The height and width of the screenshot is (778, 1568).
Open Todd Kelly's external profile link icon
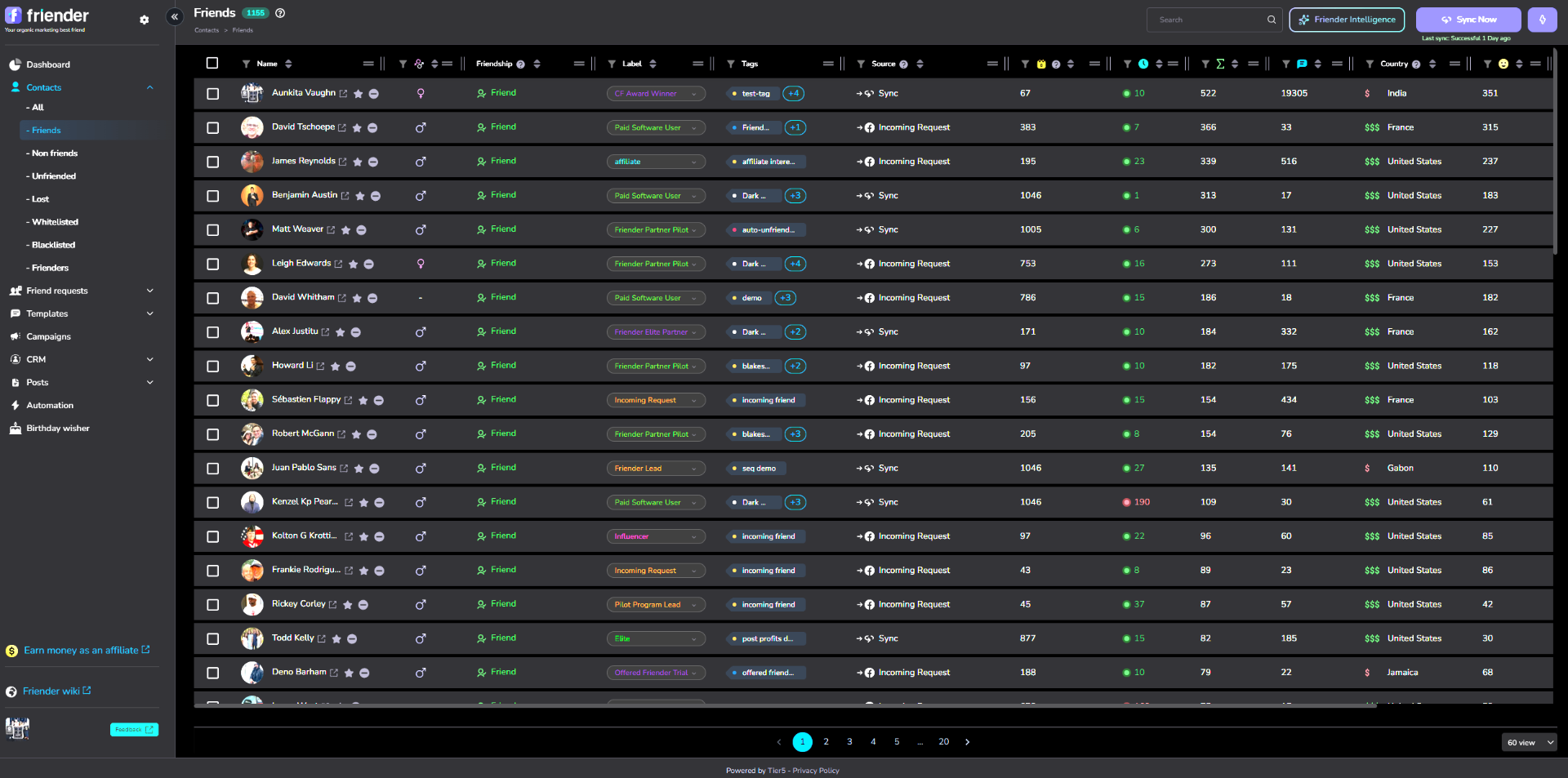(321, 639)
